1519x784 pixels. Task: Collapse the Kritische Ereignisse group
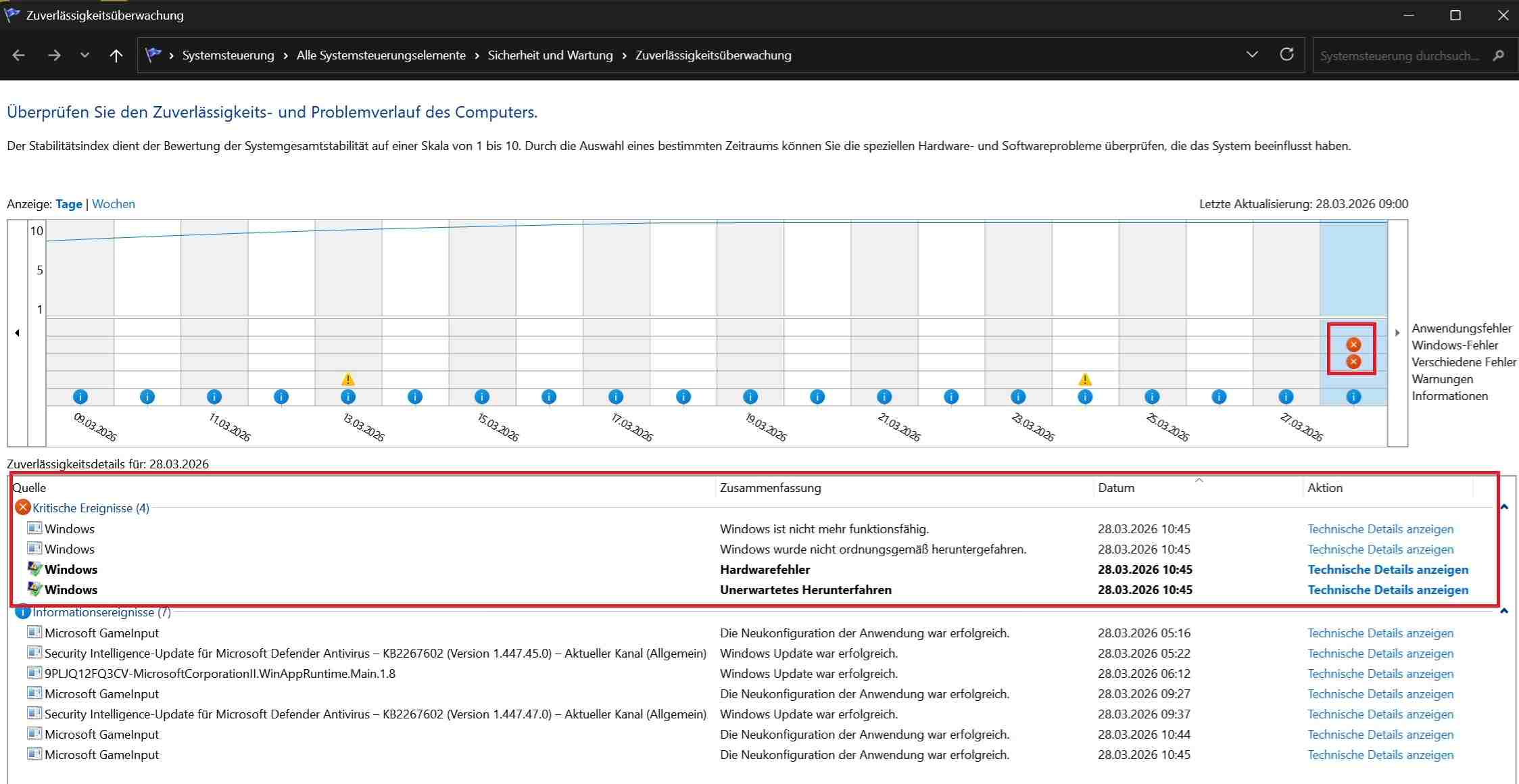(1504, 507)
